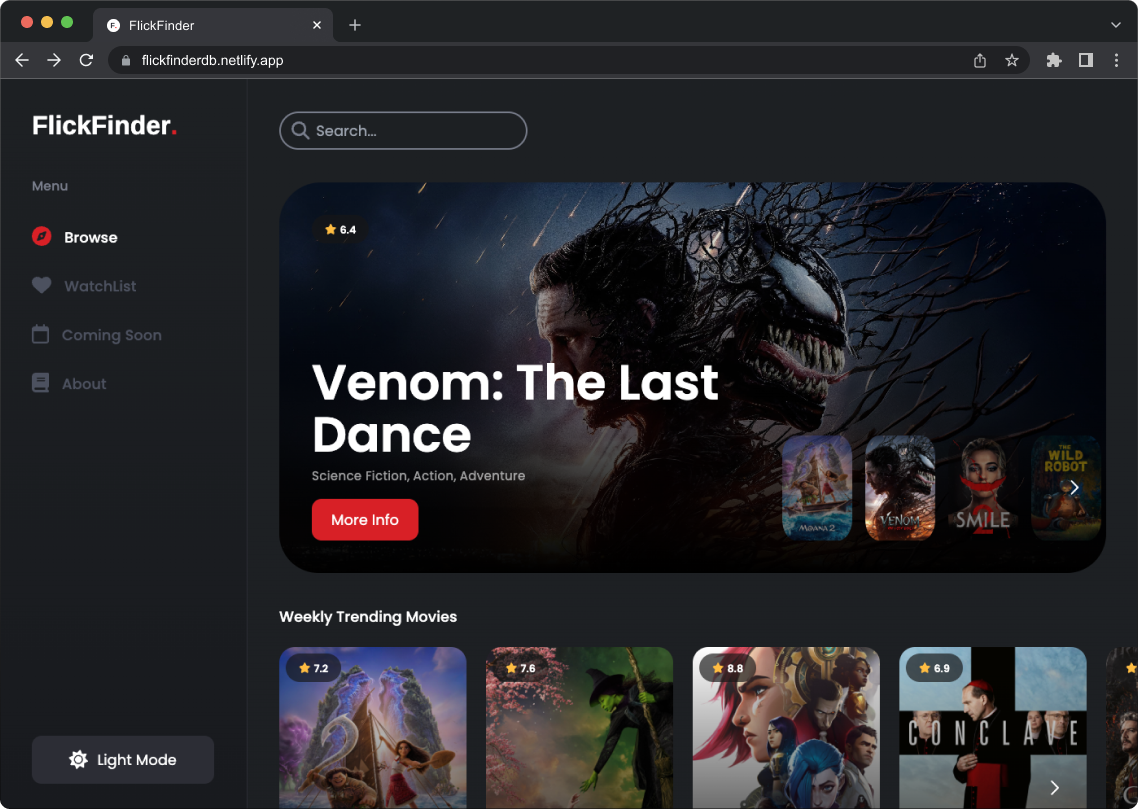Open the trending movie card rated 7.6
This screenshot has height=809, width=1138.
point(579,728)
